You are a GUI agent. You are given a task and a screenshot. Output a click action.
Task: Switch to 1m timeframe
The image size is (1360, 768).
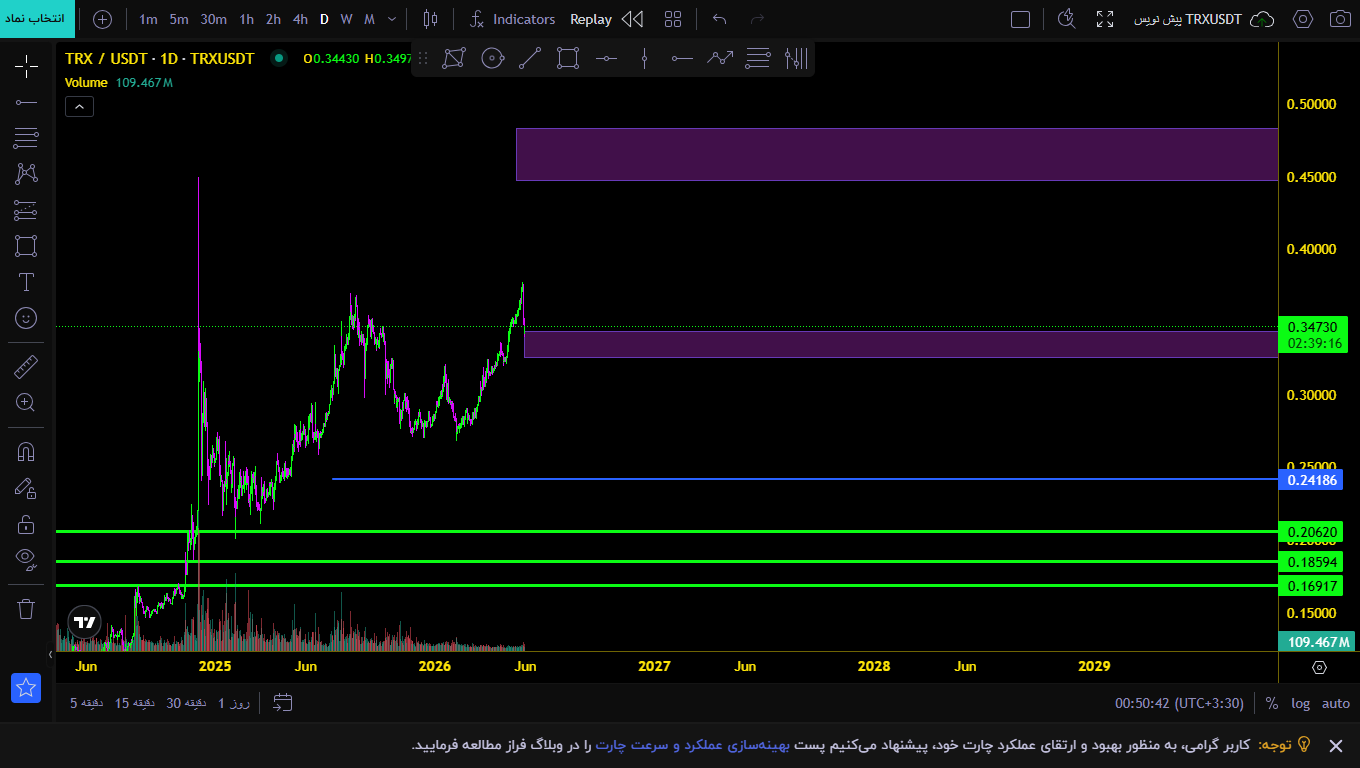coord(148,19)
